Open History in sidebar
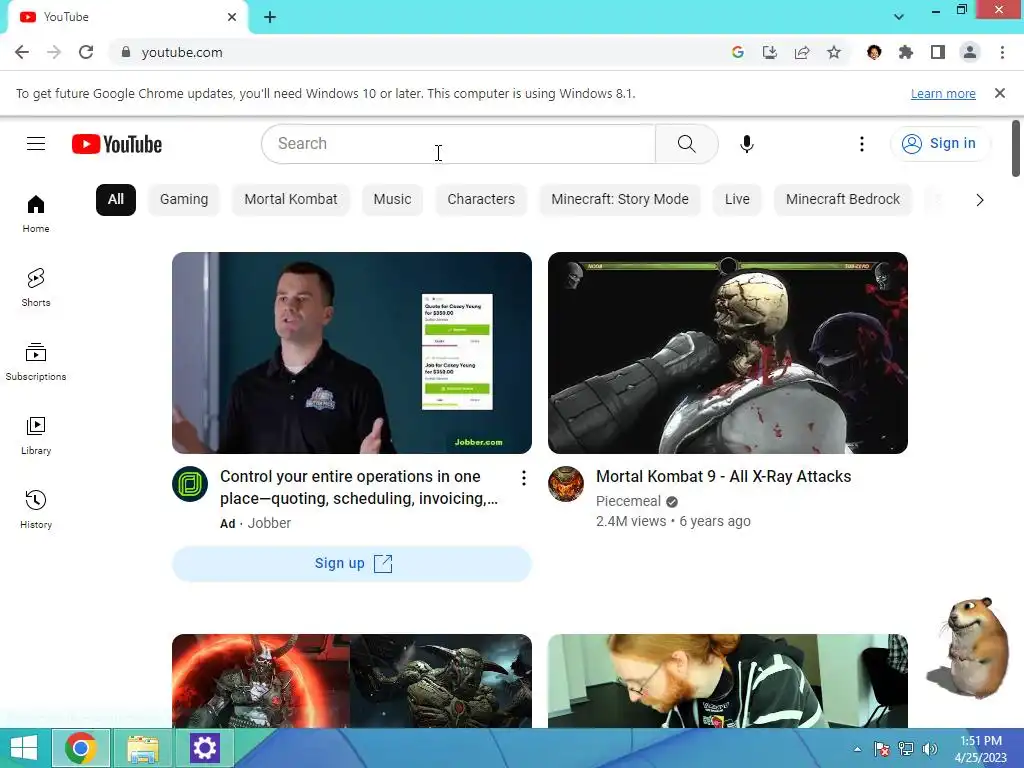This screenshot has width=1024, height=768. click(x=36, y=509)
